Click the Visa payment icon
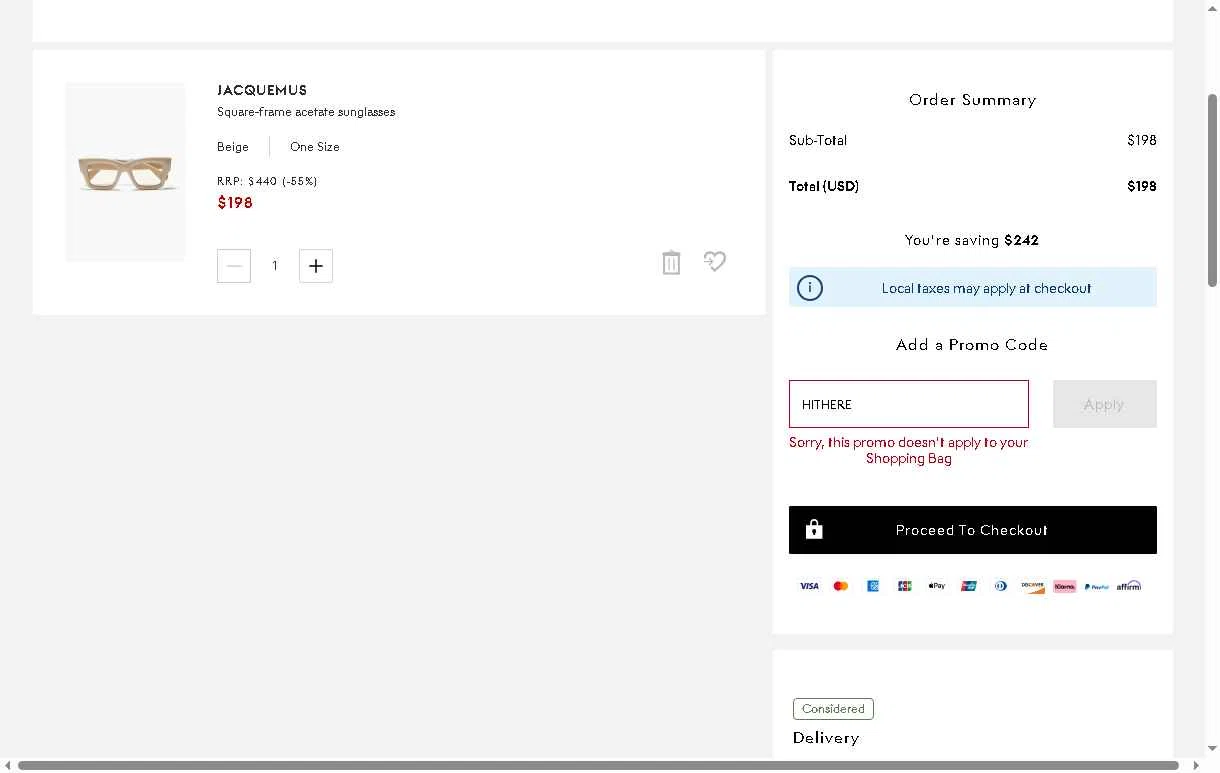Viewport: 1220px width, 773px height. [809, 586]
